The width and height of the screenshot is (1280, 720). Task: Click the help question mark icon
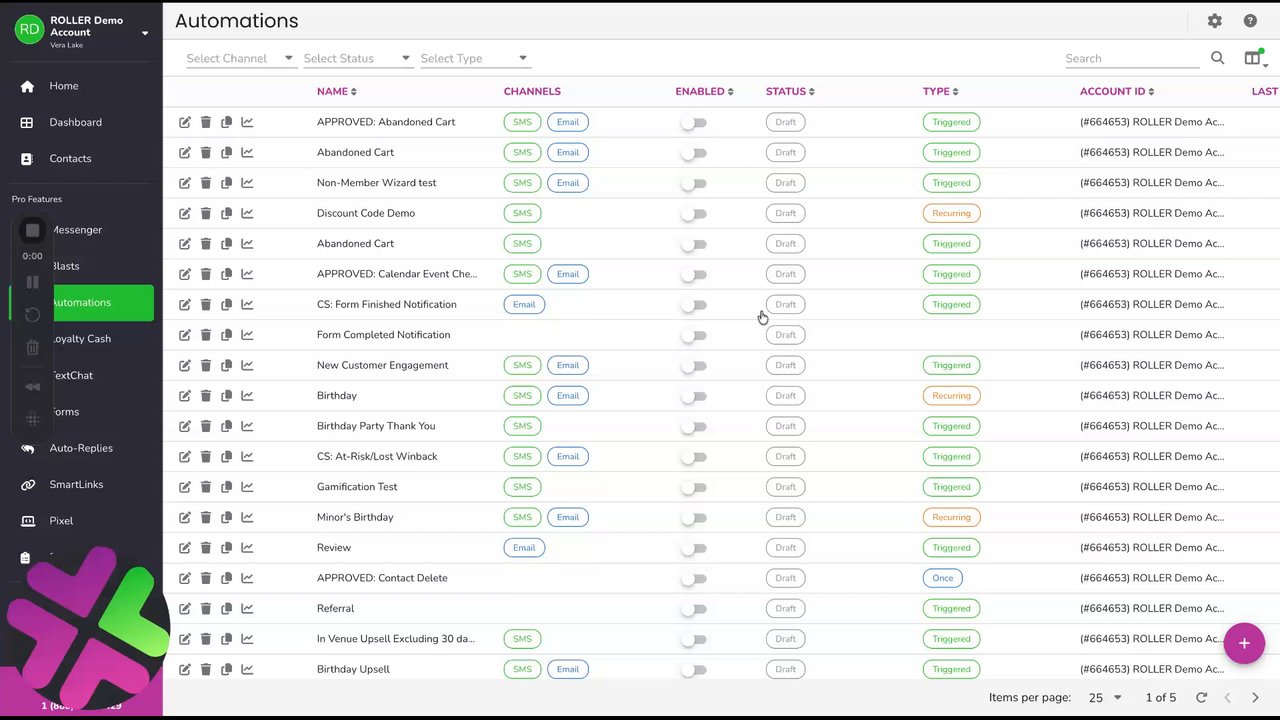click(1250, 21)
